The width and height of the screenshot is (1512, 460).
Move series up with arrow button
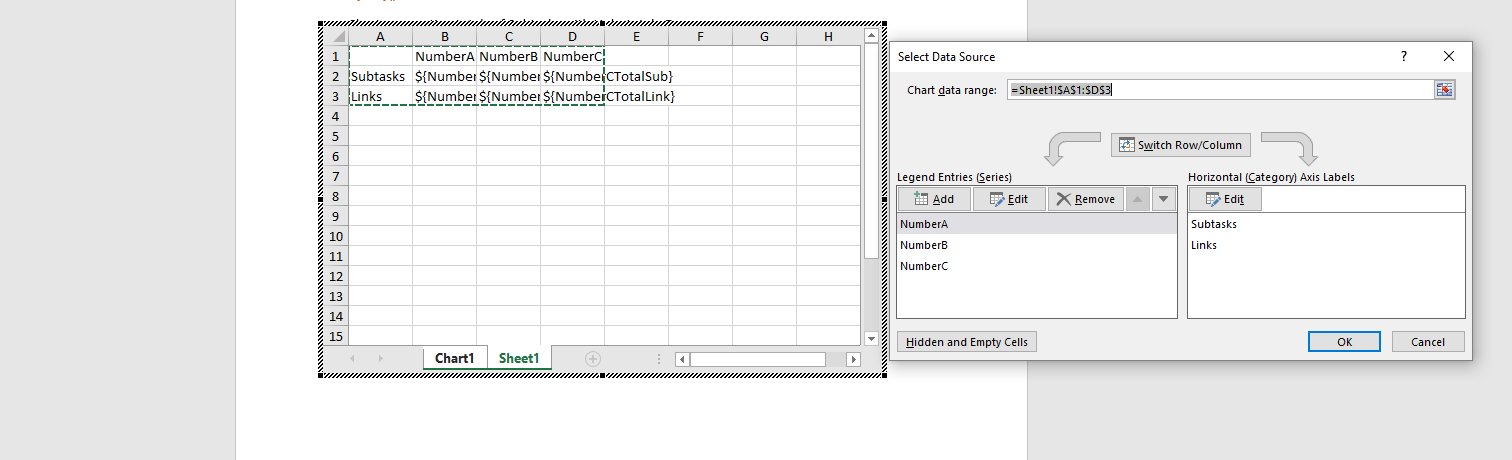1138,199
